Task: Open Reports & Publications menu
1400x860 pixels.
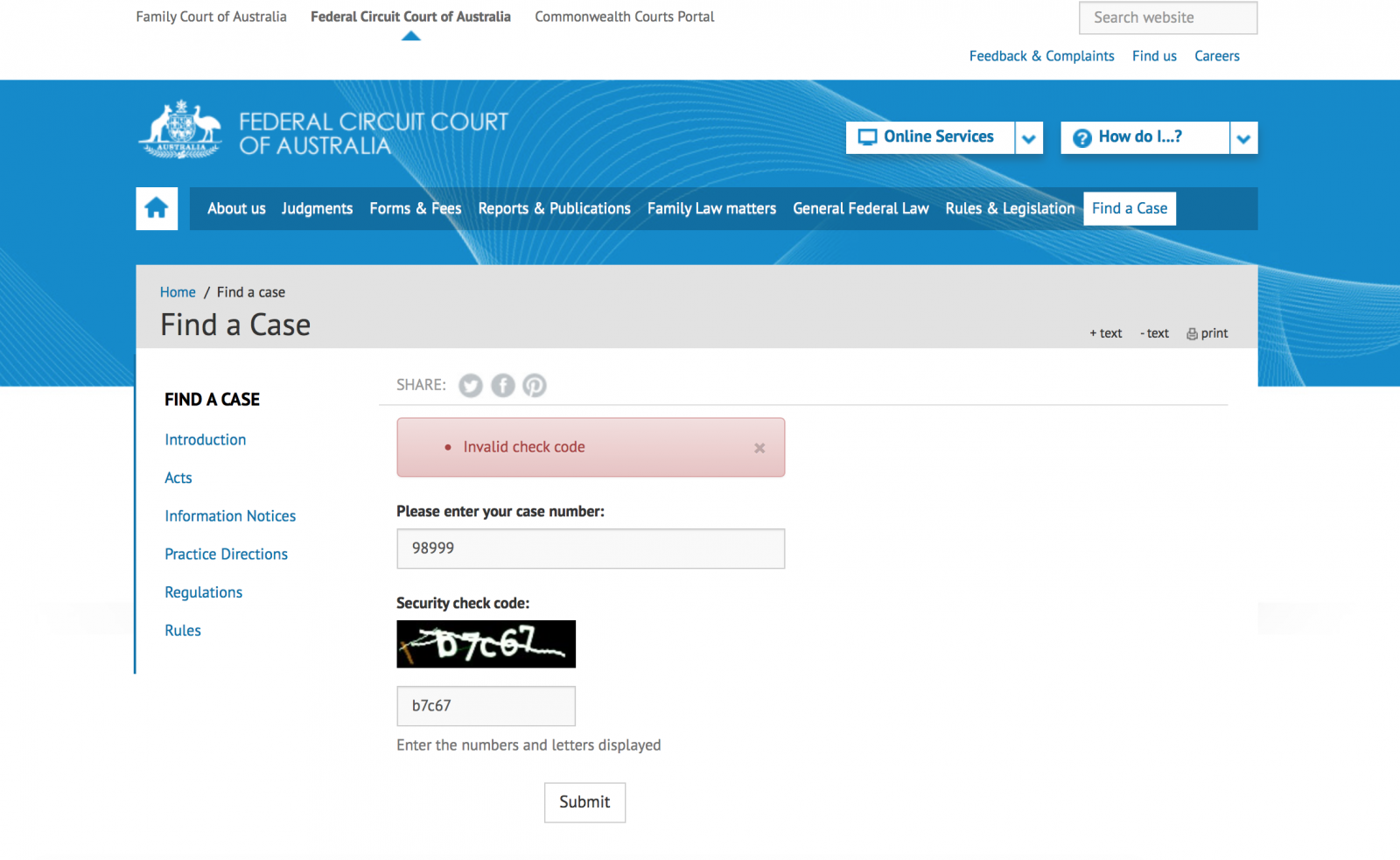Action: tap(554, 208)
